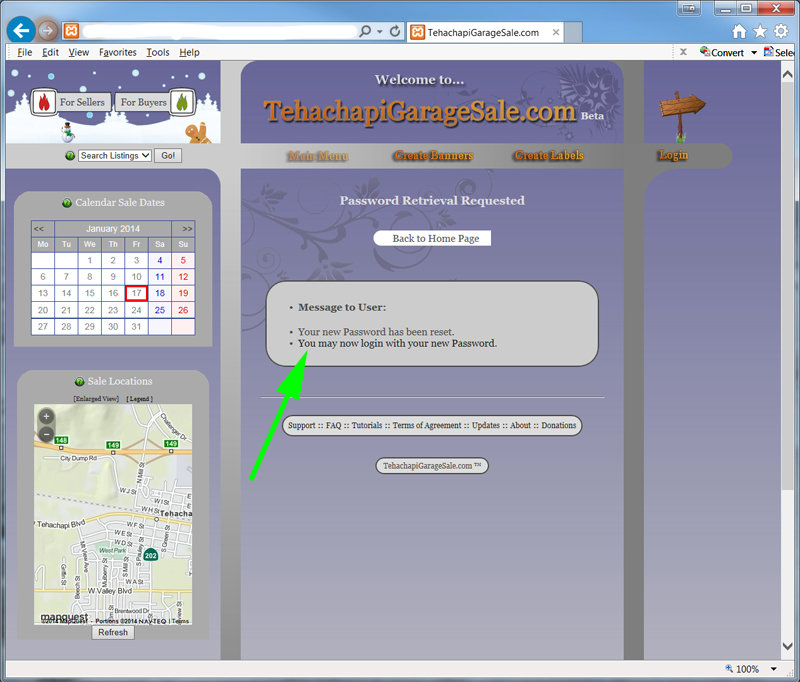Open the For Buyers button
800x682 pixels.
point(143,102)
